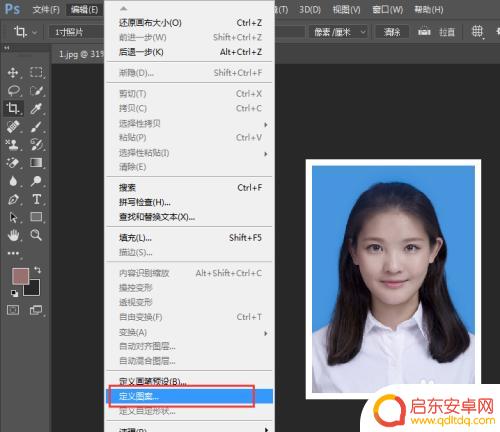Select the Hand tool
Image resolution: width=500 pixels, height=432 pixels.
pos(13,235)
